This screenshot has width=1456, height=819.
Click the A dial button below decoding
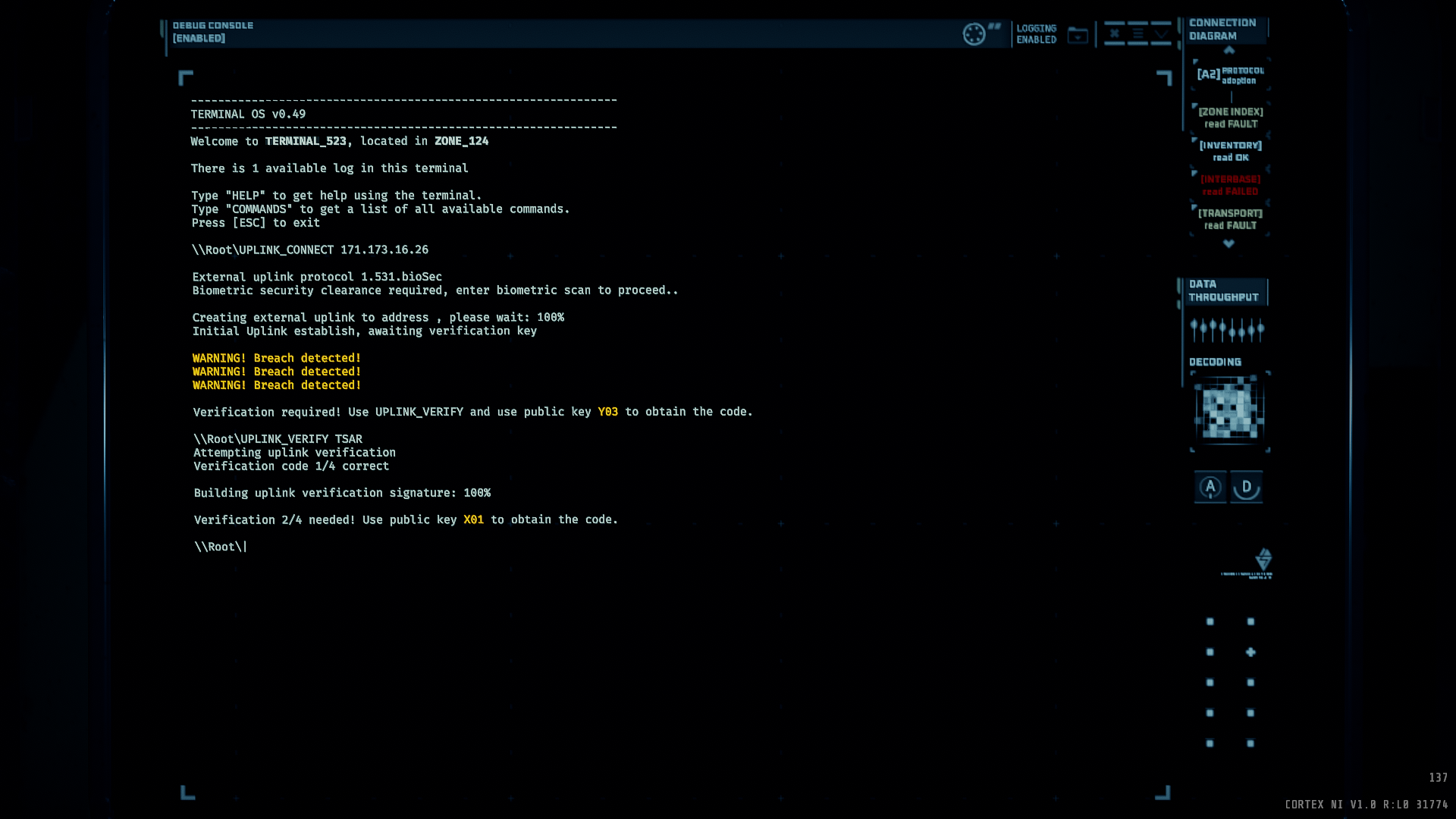(x=1210, y=487)
